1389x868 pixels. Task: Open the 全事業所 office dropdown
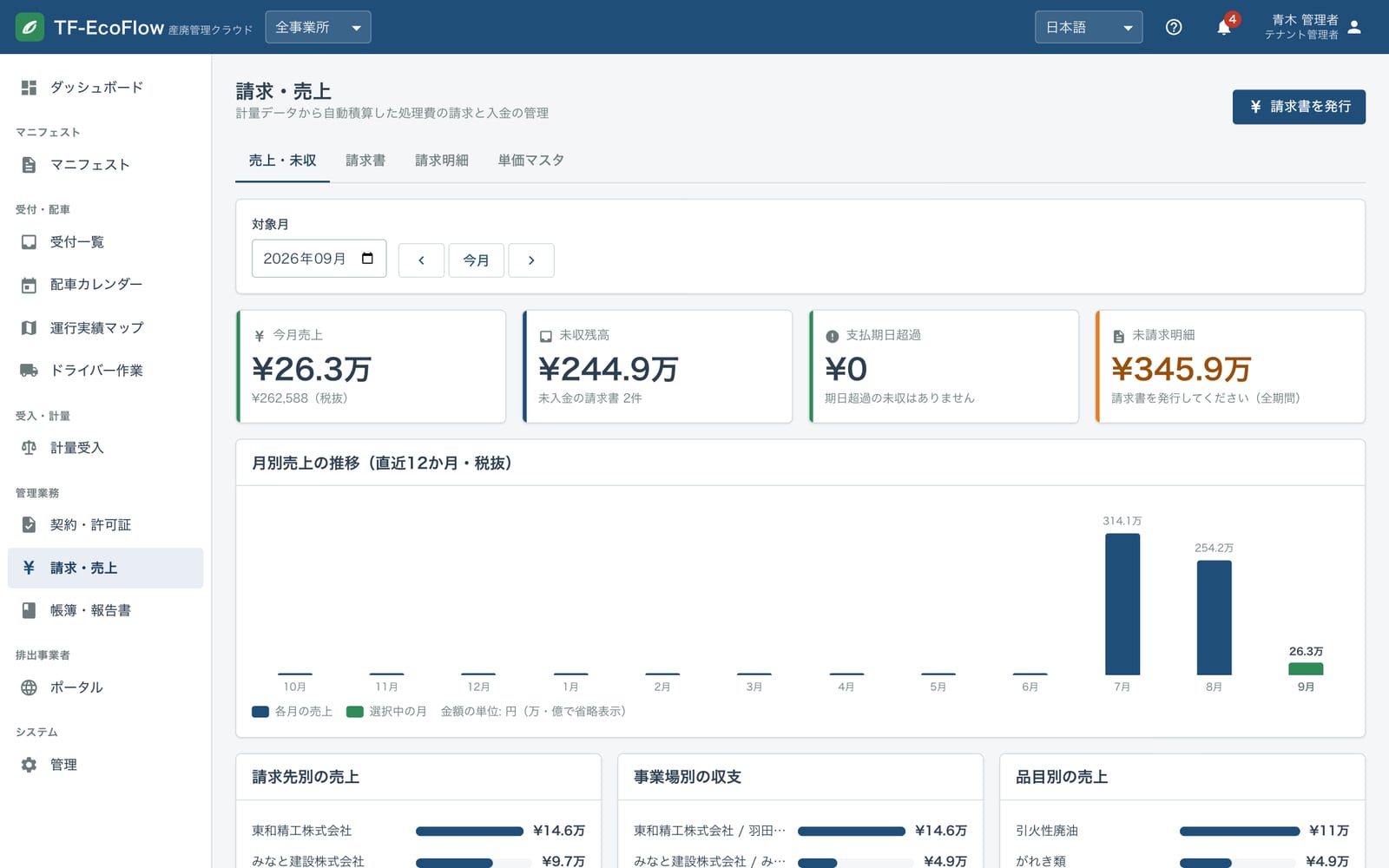[x=318, y=27]
